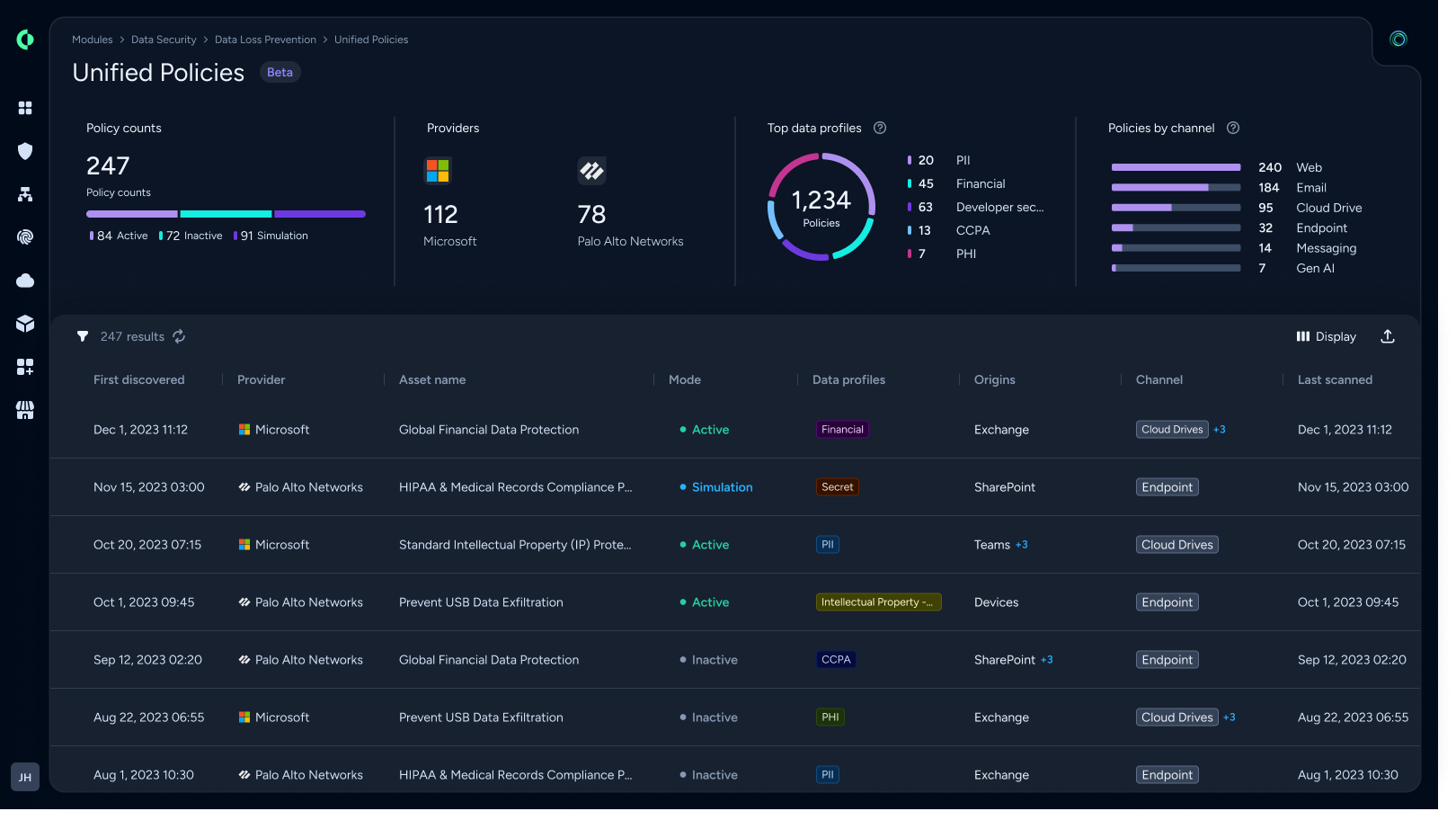Click the 1,234 Policies donut chart
1456x820 pixels.
click(x=831, y=209)
